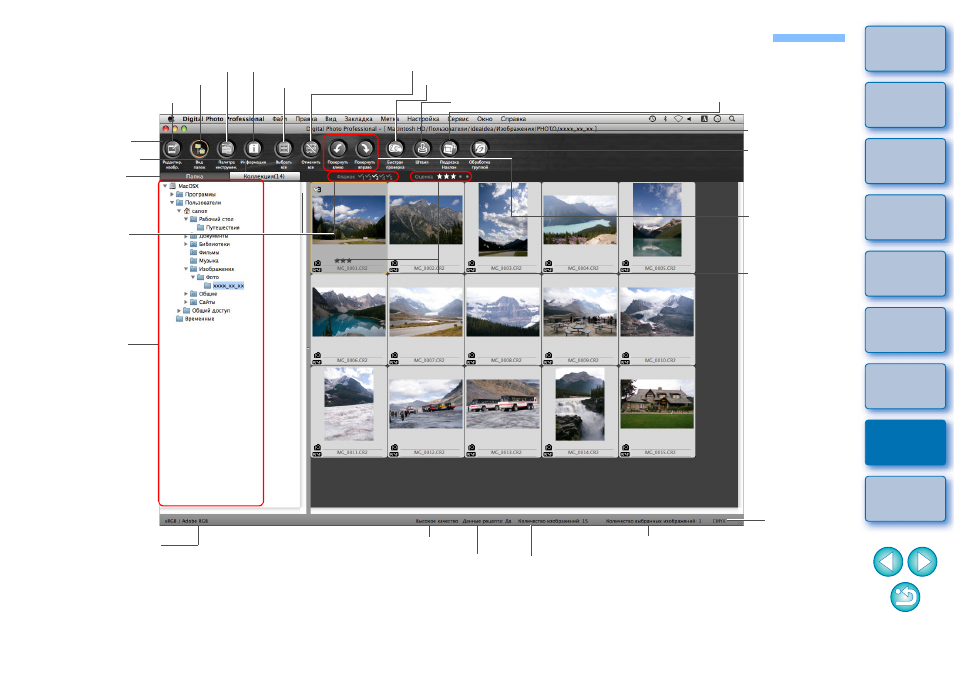The width and height of the screenshot is (954, 674).
Task: Select the turquoise lake thumbnail IMG_0004.CR2
Action: tap(580, 228)
